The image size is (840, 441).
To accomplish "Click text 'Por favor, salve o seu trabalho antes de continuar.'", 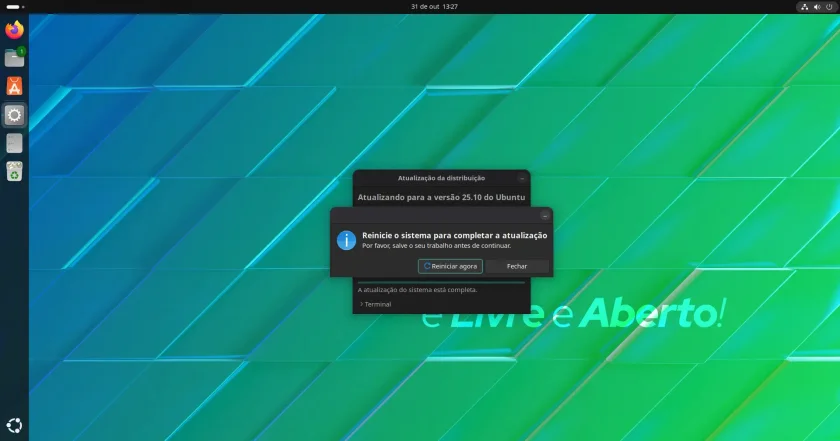I will click(437, 246).
